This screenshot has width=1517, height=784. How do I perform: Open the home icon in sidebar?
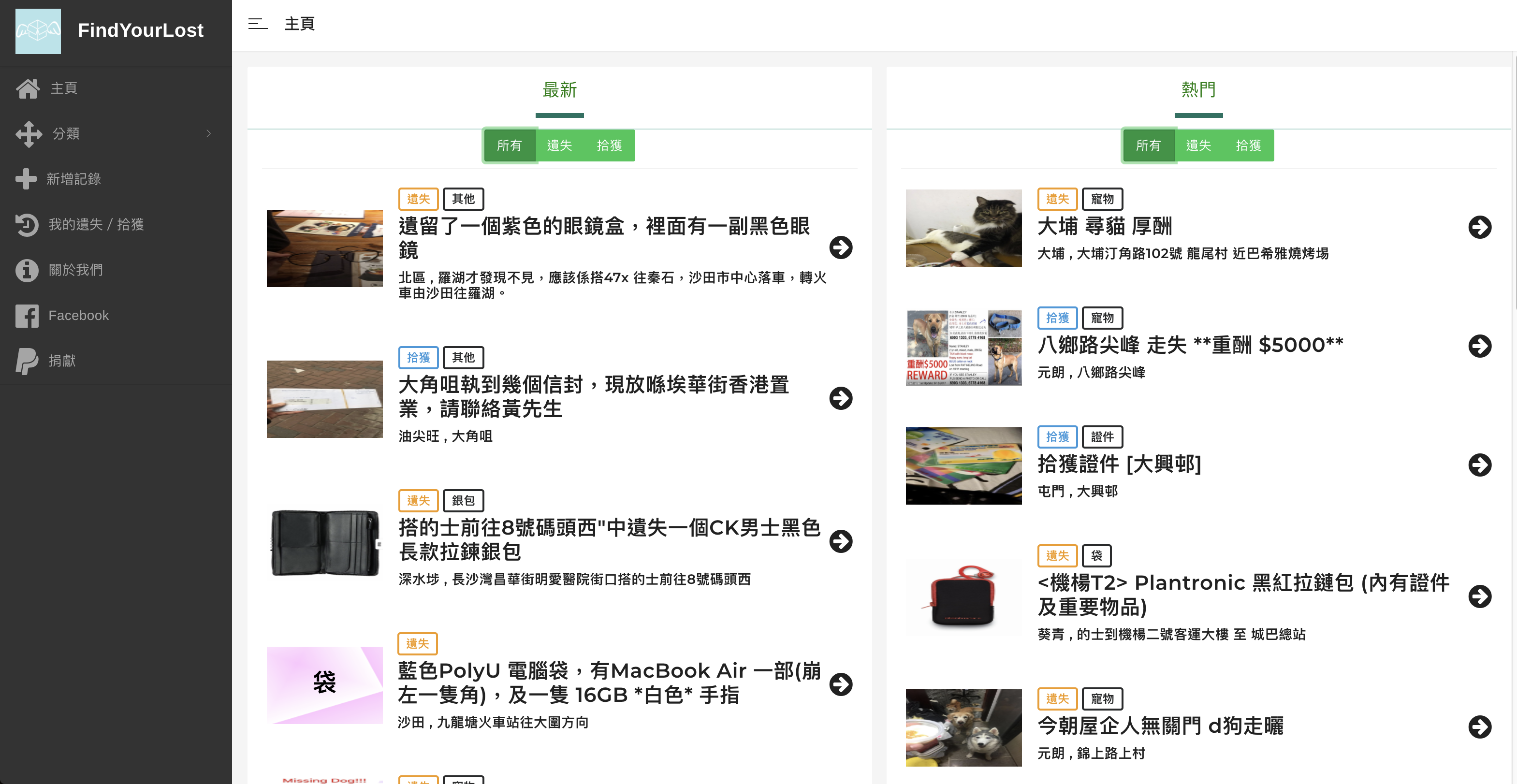[28, 88]
